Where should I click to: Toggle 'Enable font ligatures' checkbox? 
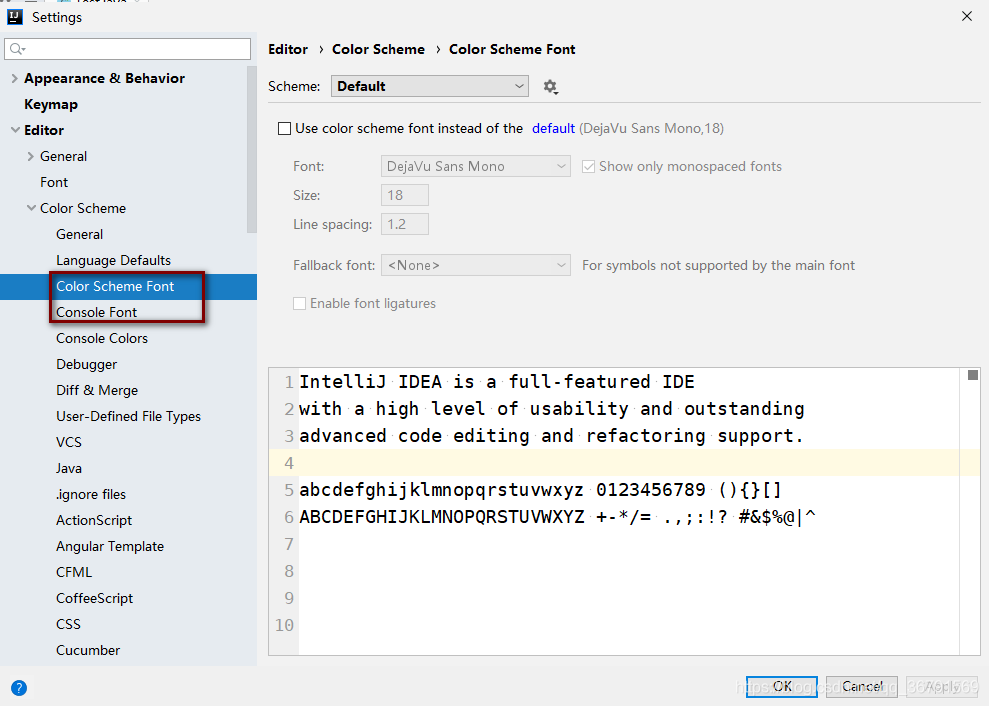coord(300,303)
